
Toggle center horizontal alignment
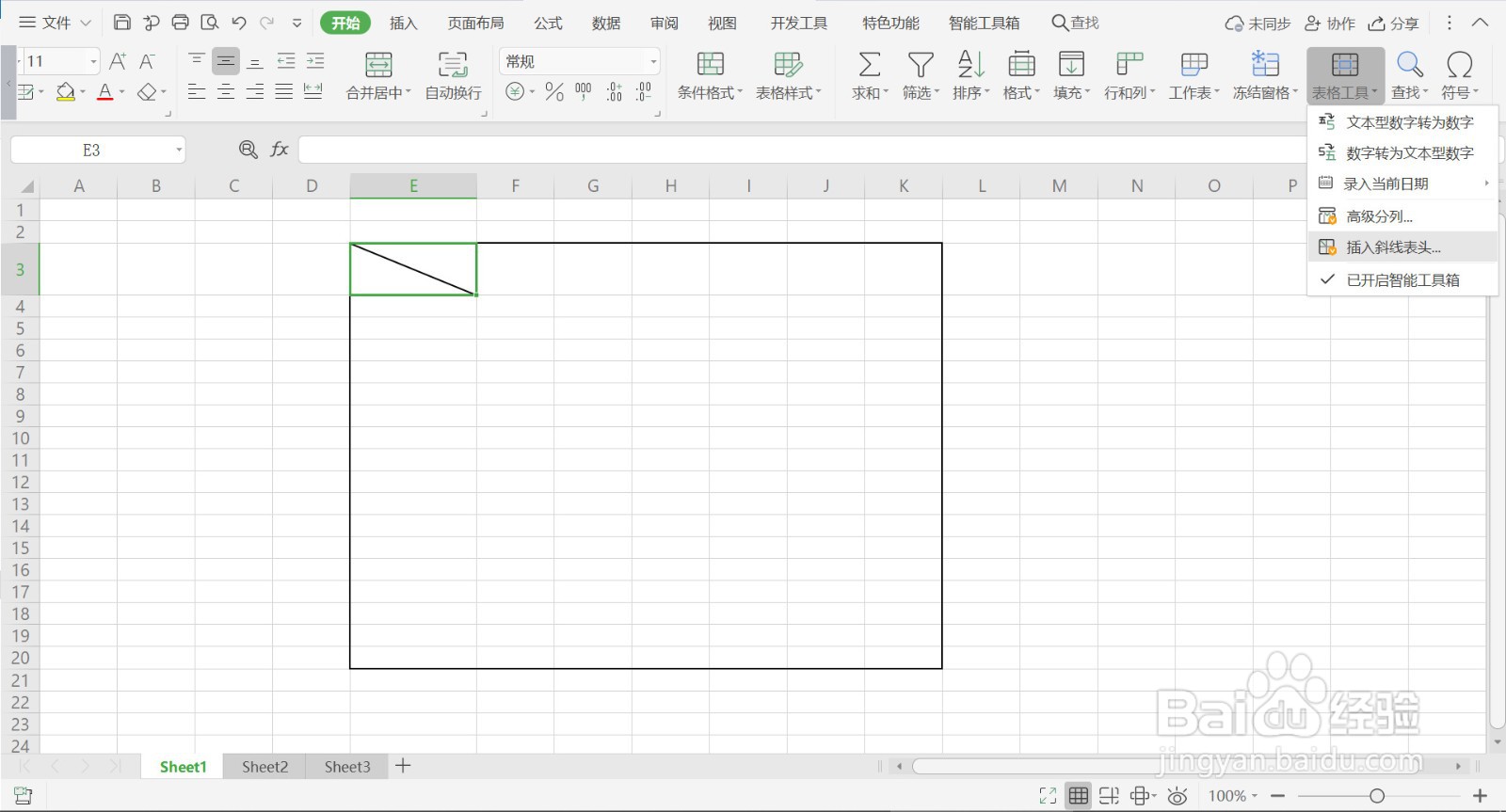(226, 91)
